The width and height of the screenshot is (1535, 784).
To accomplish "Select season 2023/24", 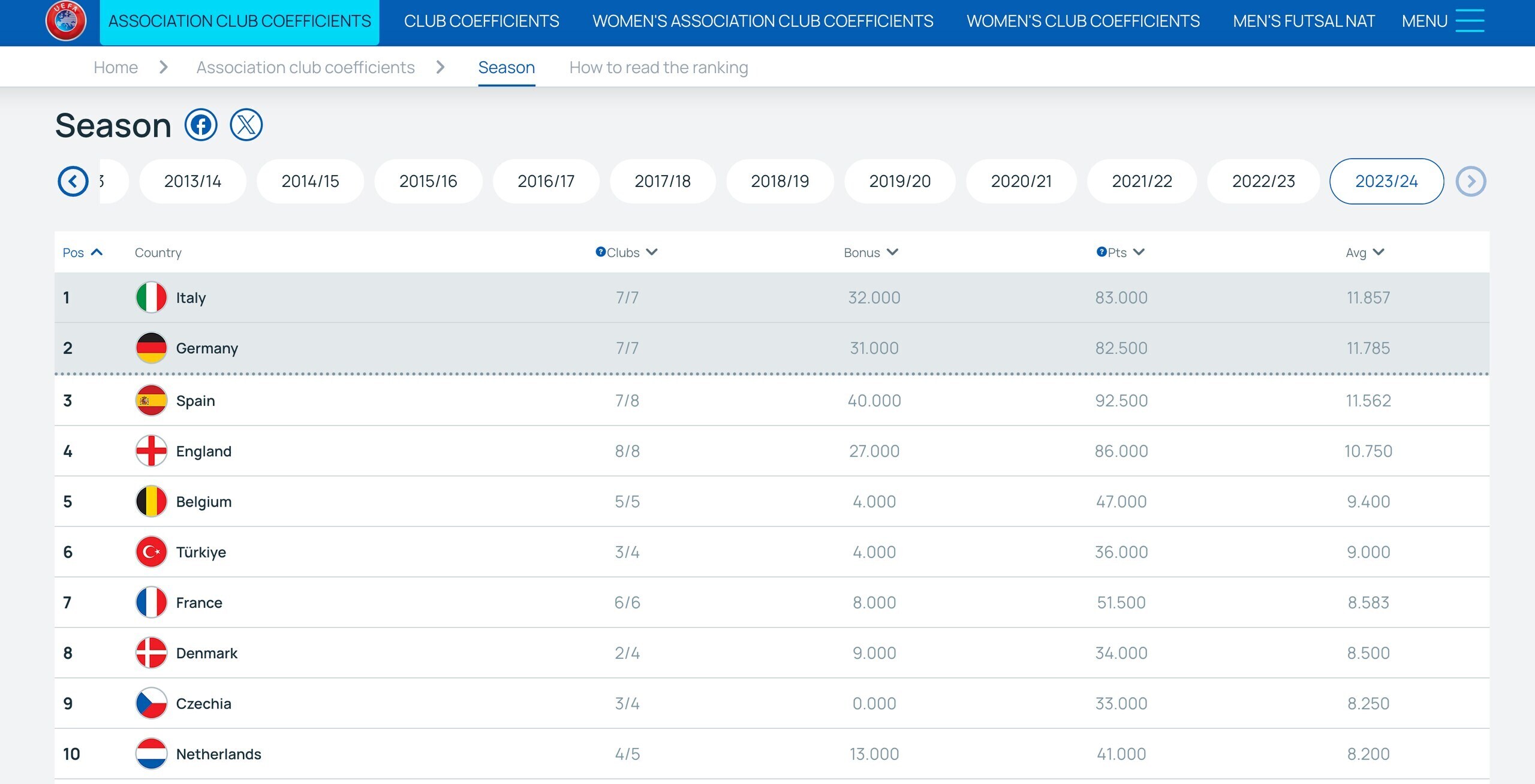I will [1386, 181].
